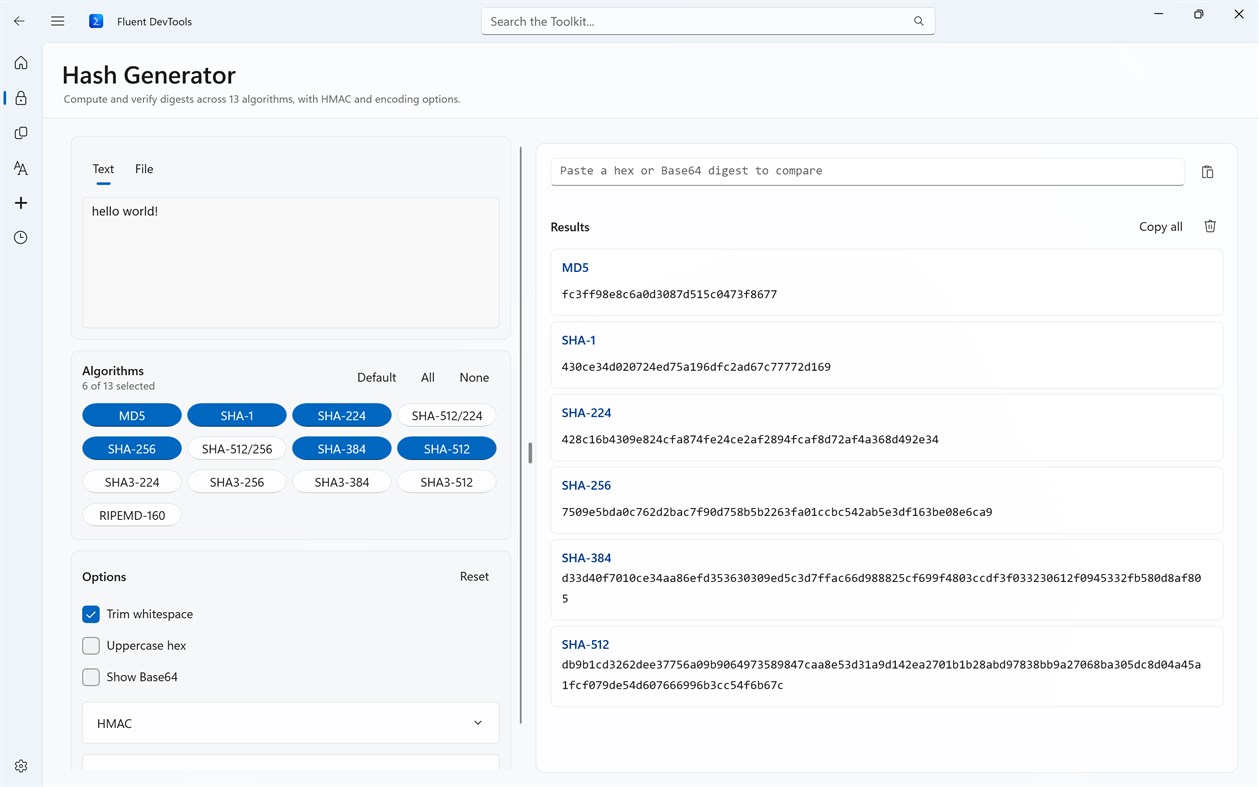Click the SHA-512 result heading
Viewport: 1259px width, 787px height.
(x=585, y=645)
